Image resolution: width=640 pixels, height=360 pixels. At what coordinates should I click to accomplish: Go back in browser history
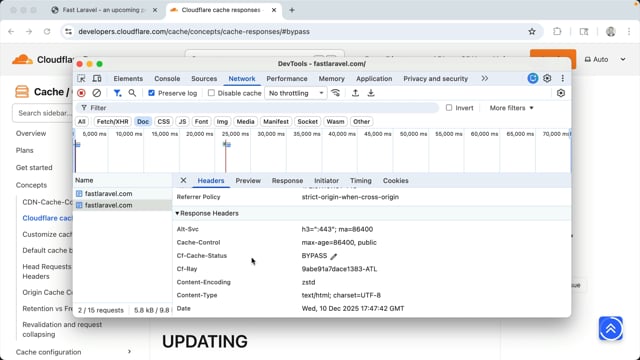pos(11,31)
